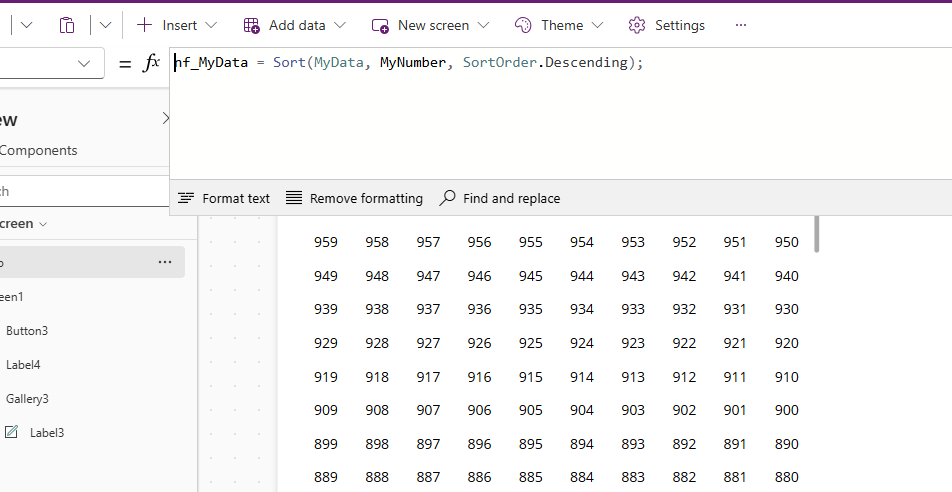Expand the Insert dropdown chevron

(x=211, y=26)
